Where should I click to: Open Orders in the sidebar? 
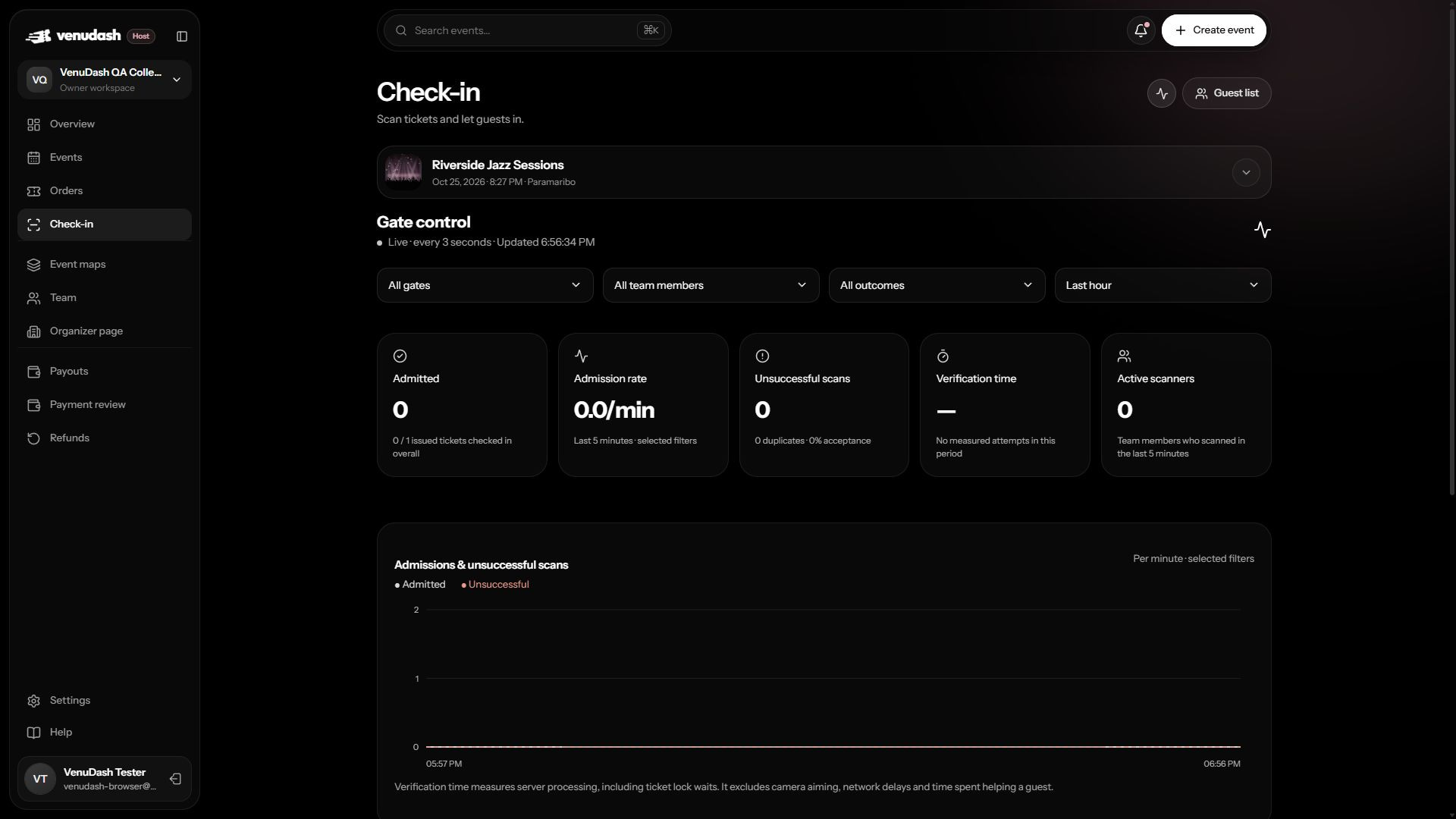[x=105, y=191]
